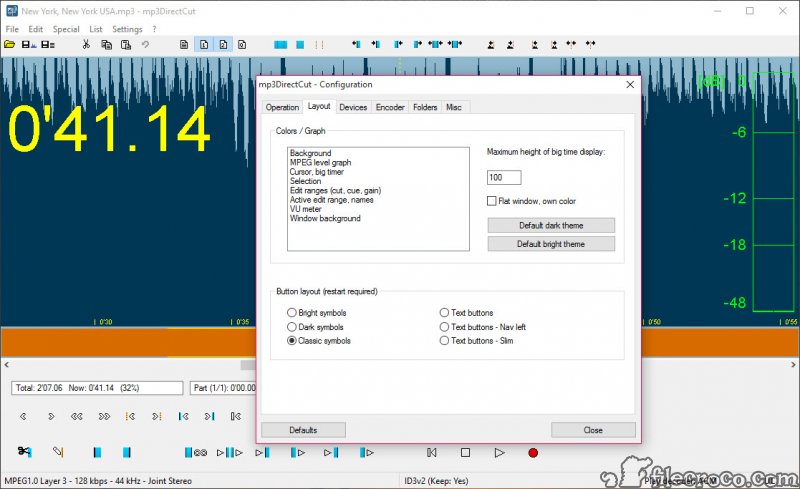Click the orange dashed previous cue button
The width and height of the screenshot is (800, 489).
(130, 417)
